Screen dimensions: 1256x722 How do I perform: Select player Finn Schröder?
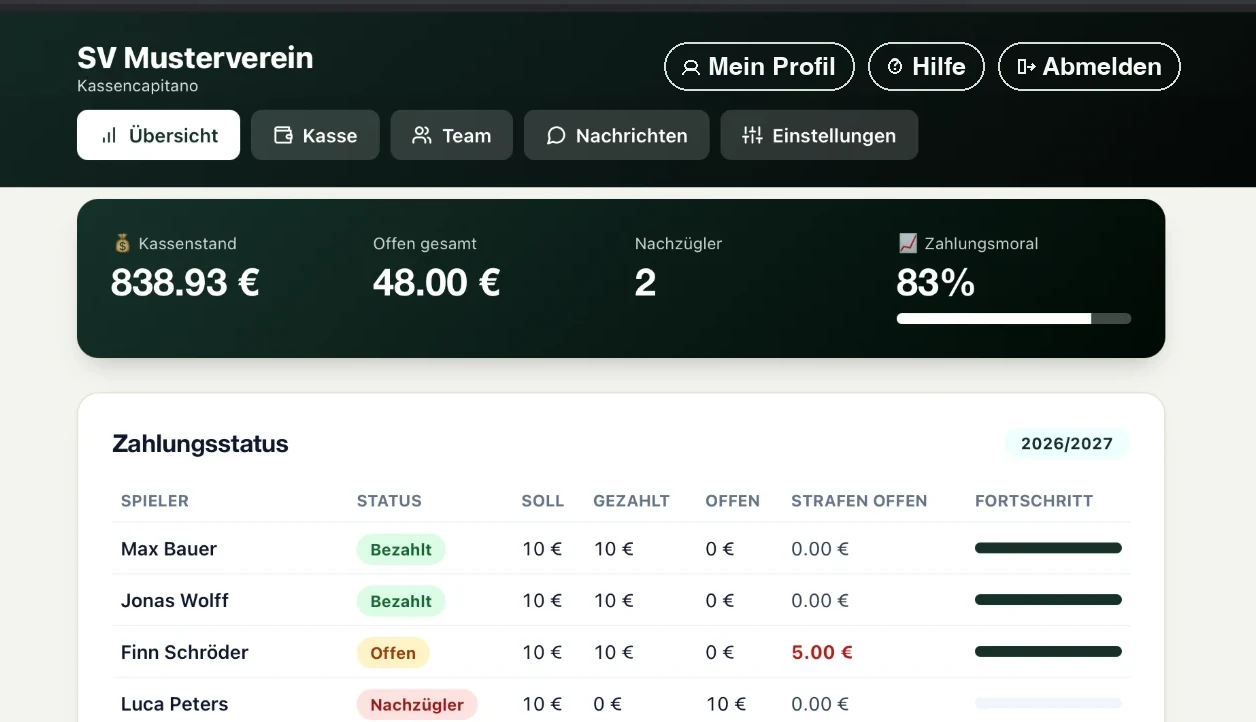click(x=185, y=653)
